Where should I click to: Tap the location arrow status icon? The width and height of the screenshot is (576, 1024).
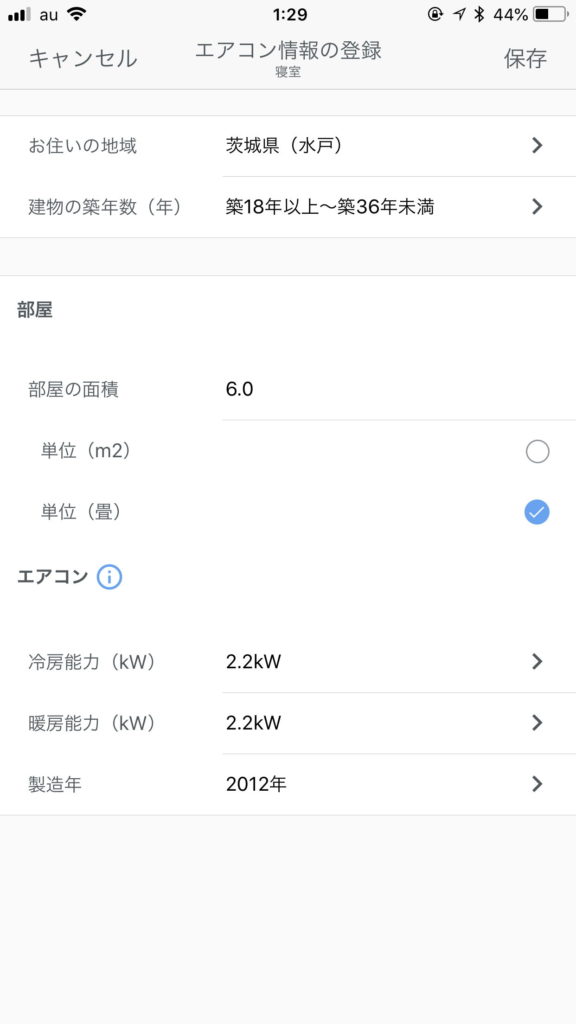[x=459, y=14]
